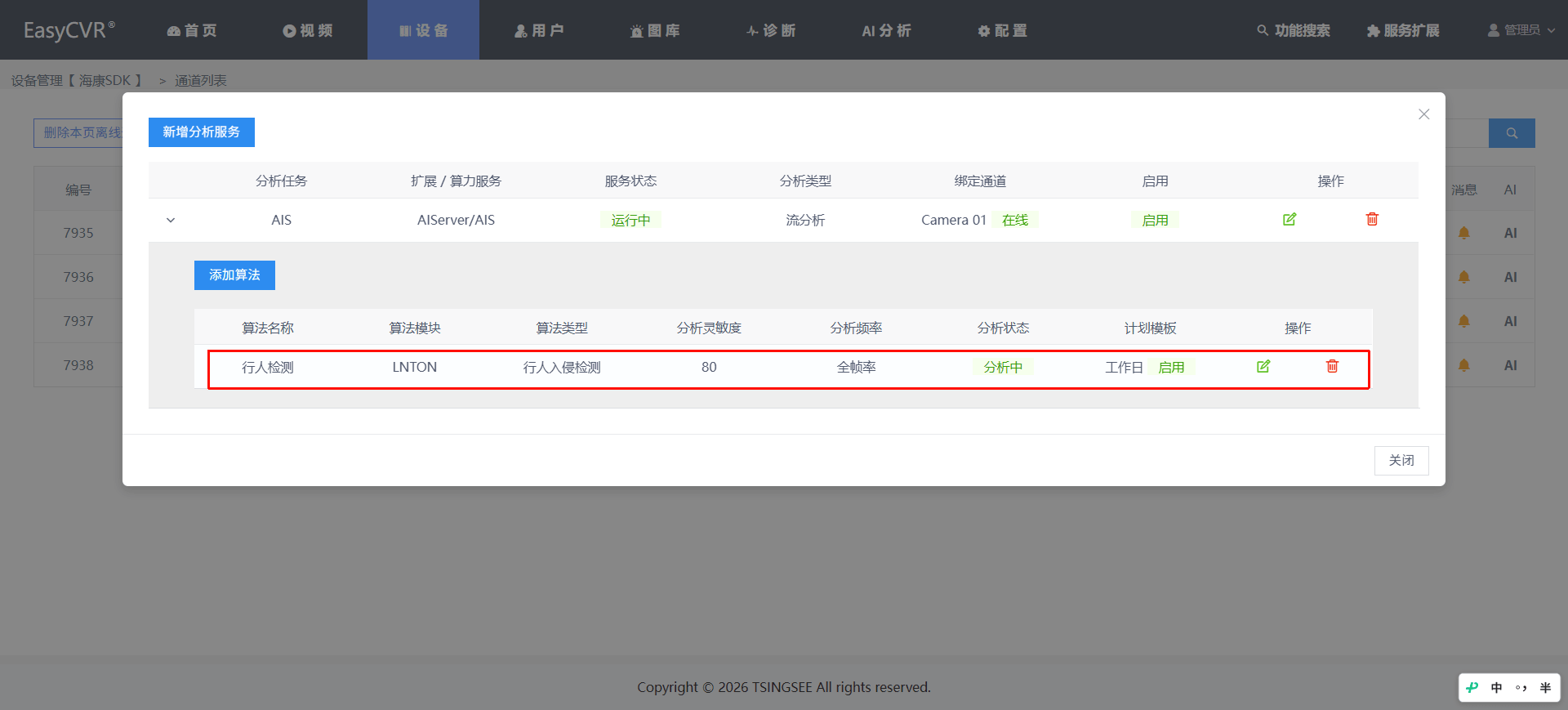This screenshot has height=710, width=1568.
Task: Delete the AIS analysis service
Action: point(1372,219)
